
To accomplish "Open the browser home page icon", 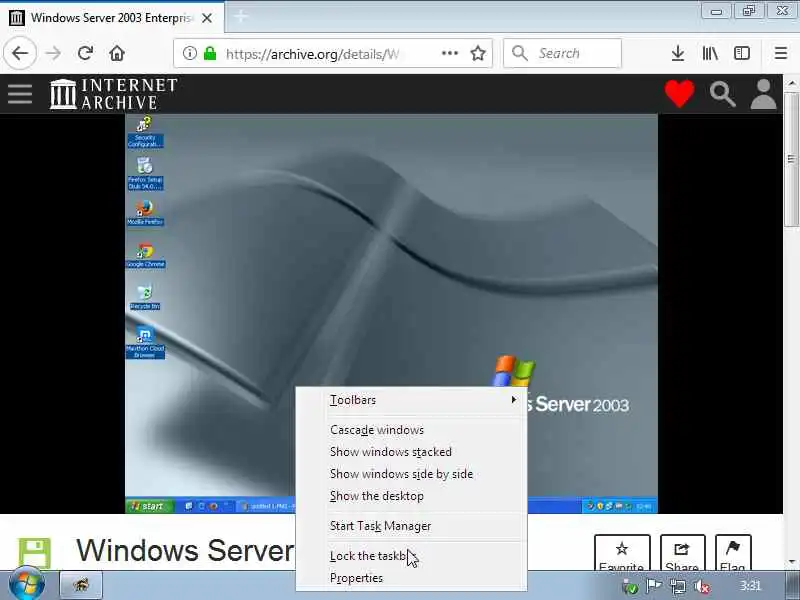I will pyautogui.click(x=117, y=53).
